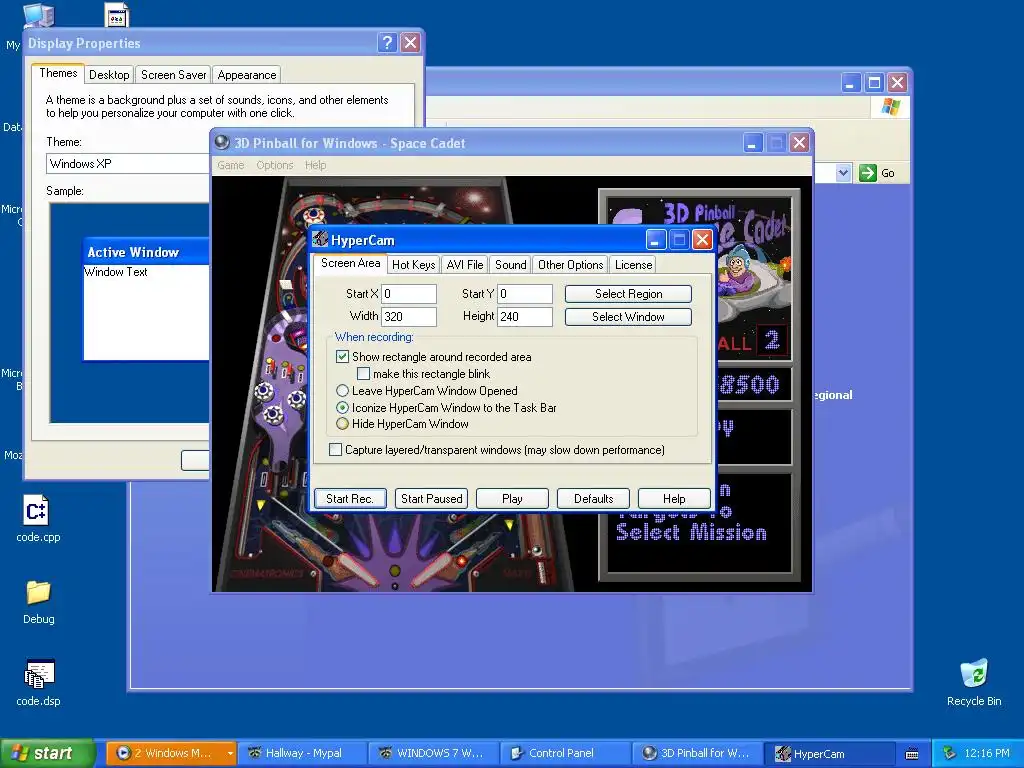Expand the address bar dropdown arrow next to Go
Image resolution: width=1024 pixels, height=768 pixels.
(843, 173)
